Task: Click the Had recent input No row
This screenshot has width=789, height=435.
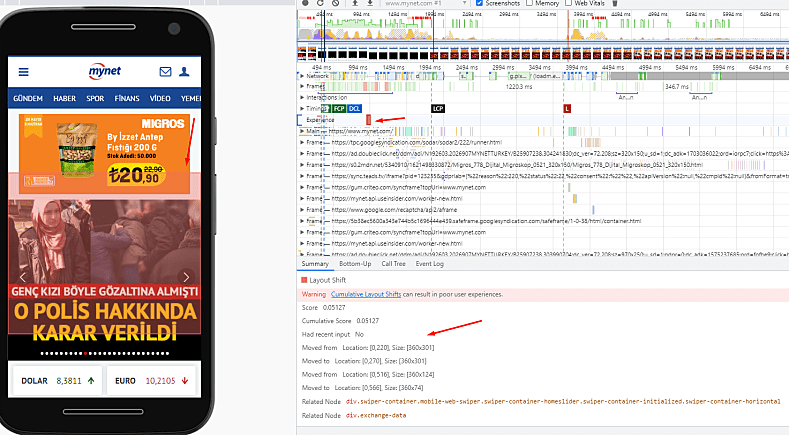Action: [333, 334]
